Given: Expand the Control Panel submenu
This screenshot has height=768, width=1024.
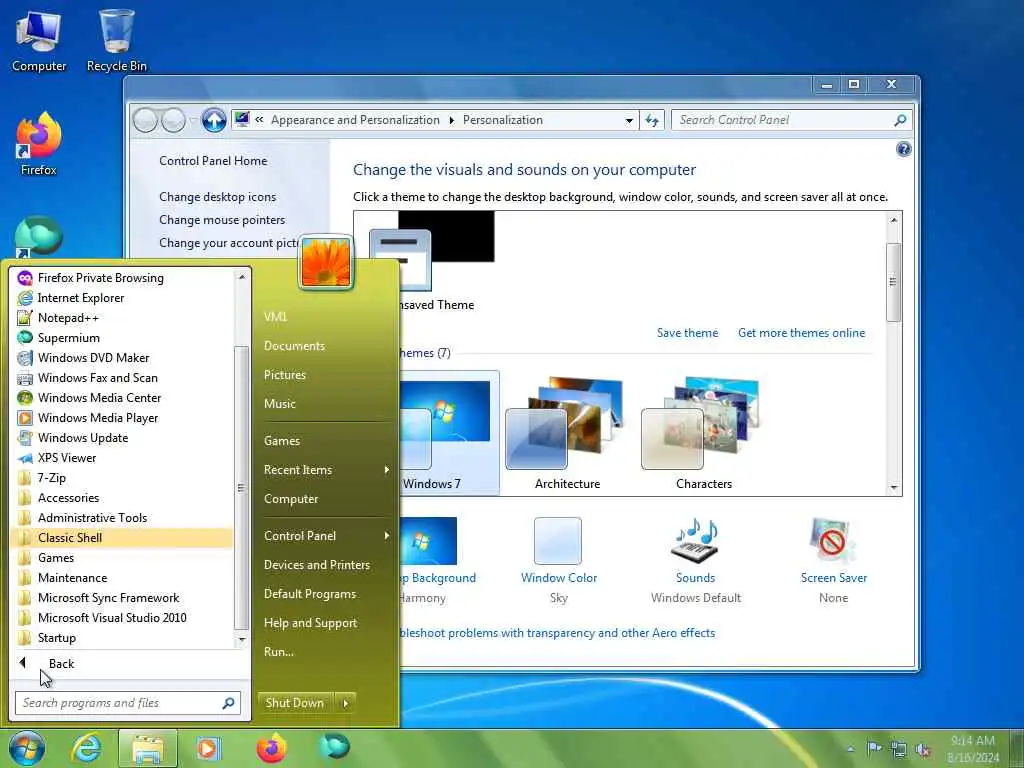Looking at the screenshot, I should (327, 536).
